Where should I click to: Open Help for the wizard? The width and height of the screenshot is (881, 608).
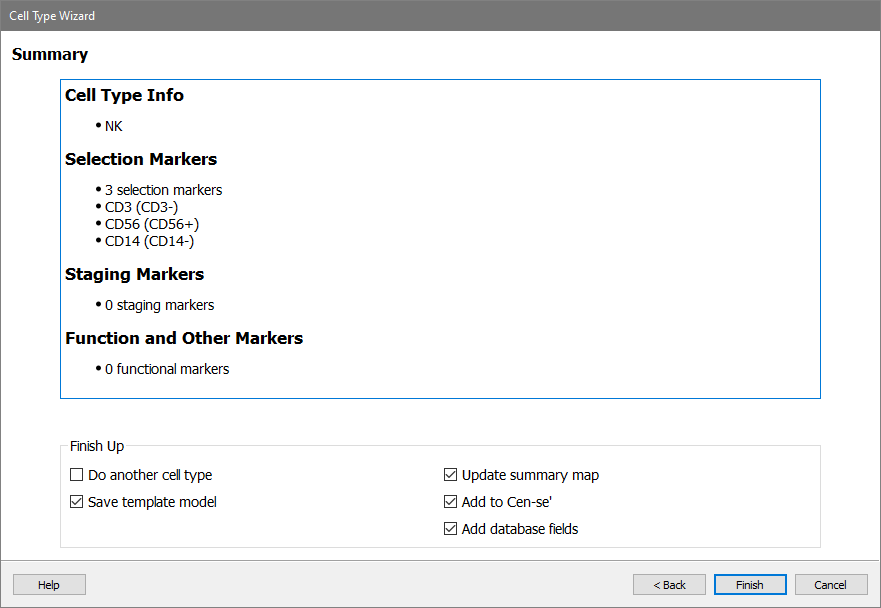point(49,585)
